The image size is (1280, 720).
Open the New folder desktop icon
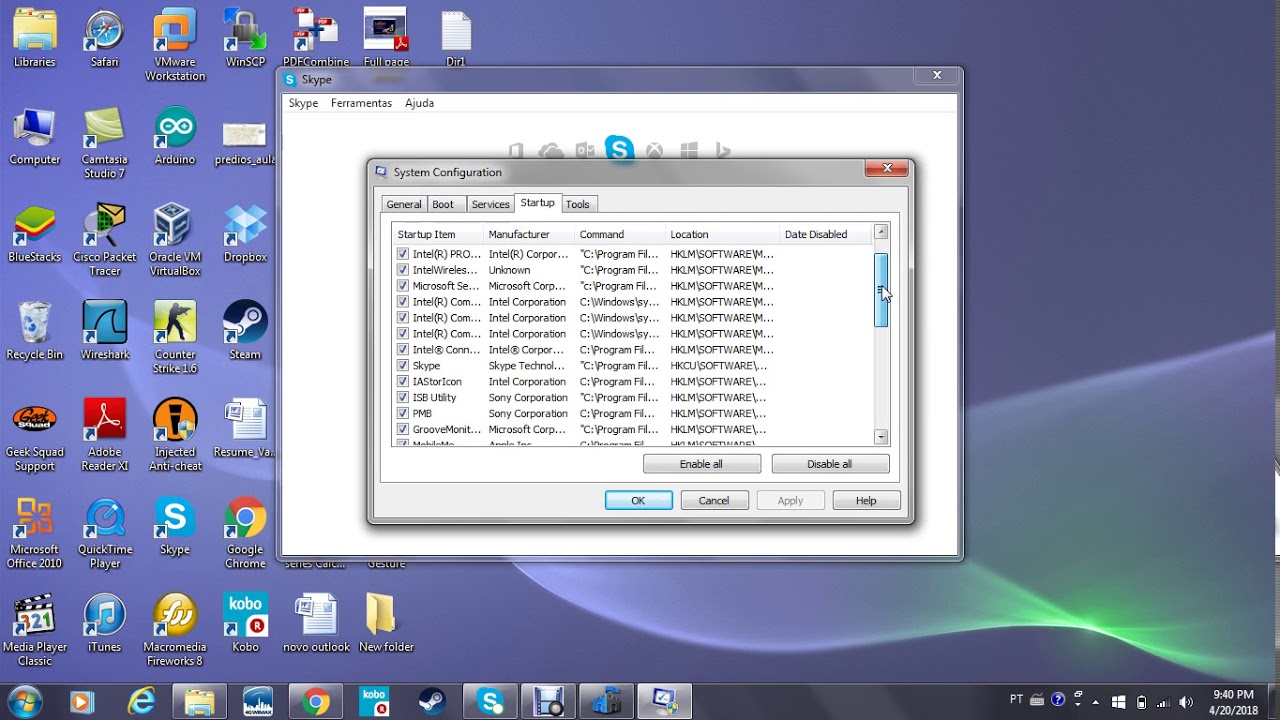coord(386,624)
